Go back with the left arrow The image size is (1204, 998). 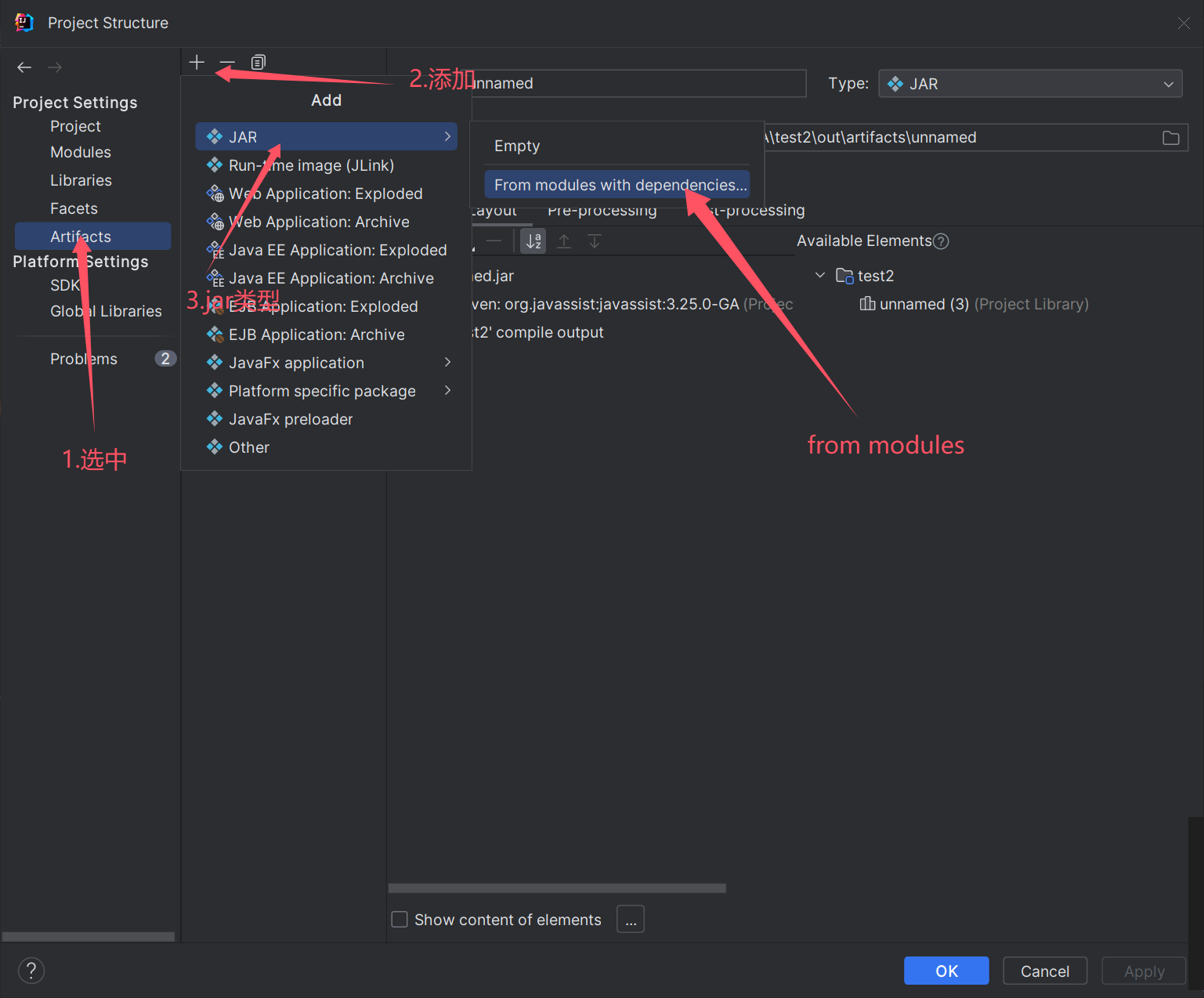tap(24, 67)
